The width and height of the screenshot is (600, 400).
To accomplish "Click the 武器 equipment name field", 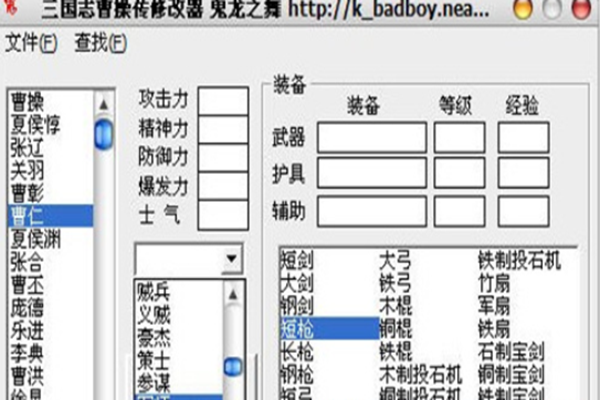I will [371, 137].
